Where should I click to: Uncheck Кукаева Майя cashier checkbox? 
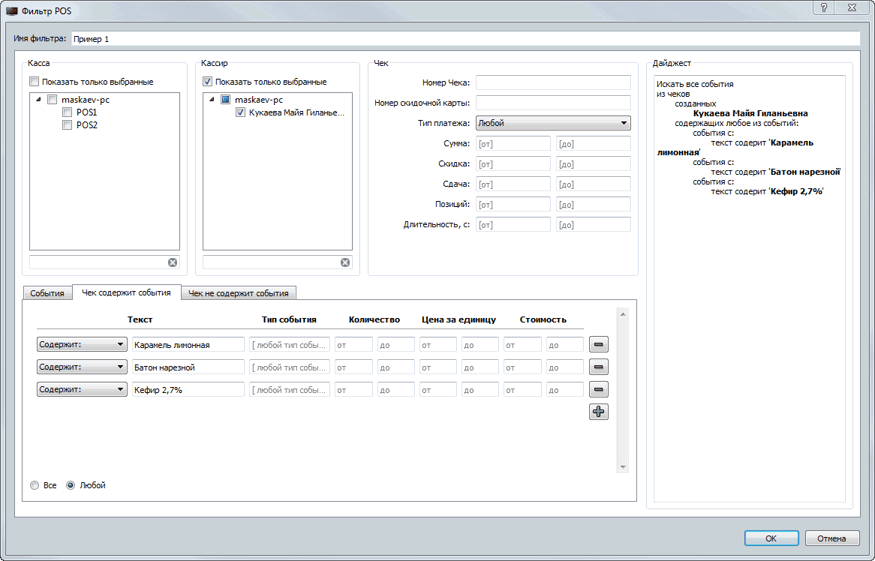click(x=240, y=113)
